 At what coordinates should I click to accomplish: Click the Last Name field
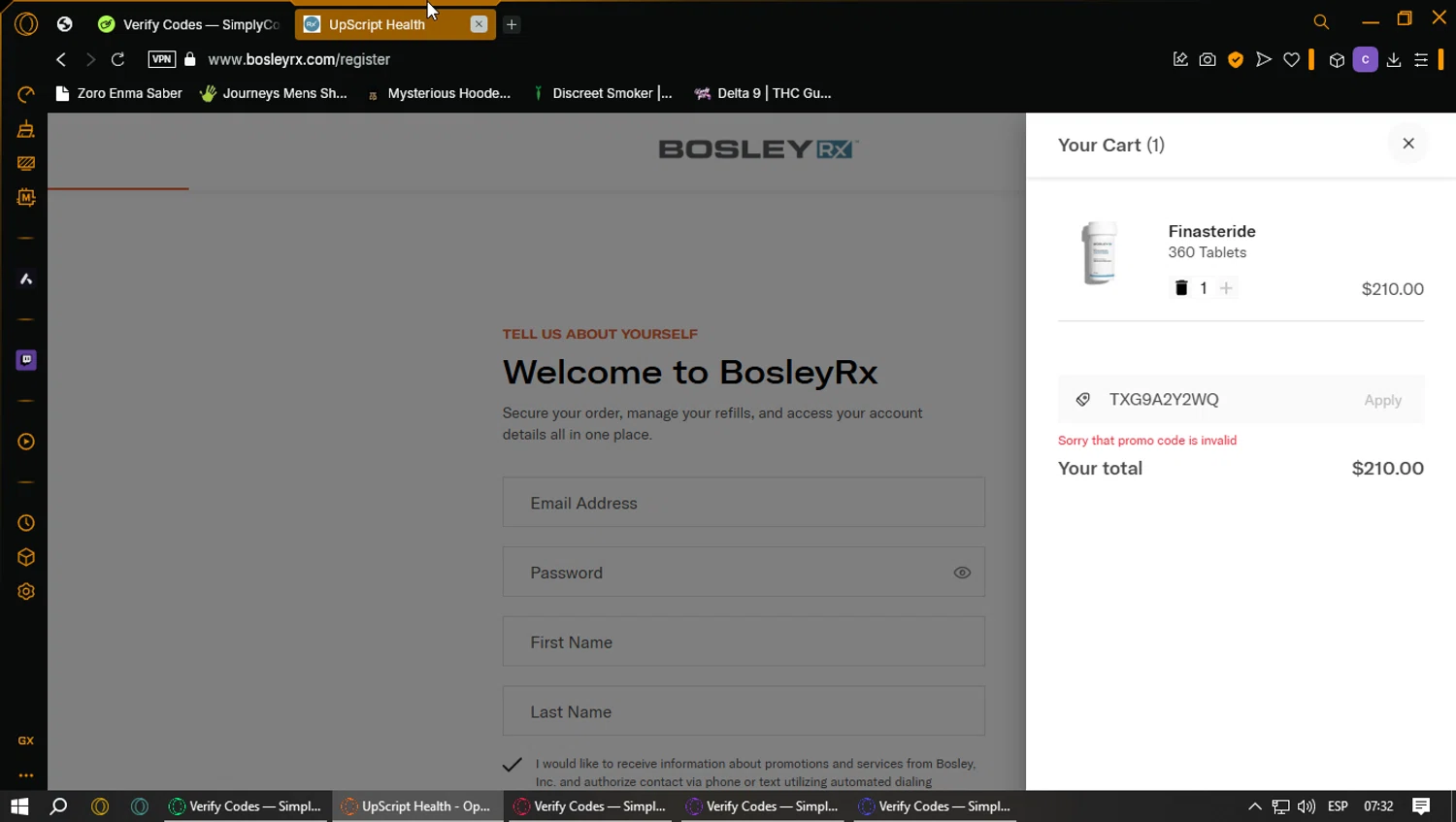[744, 711]
